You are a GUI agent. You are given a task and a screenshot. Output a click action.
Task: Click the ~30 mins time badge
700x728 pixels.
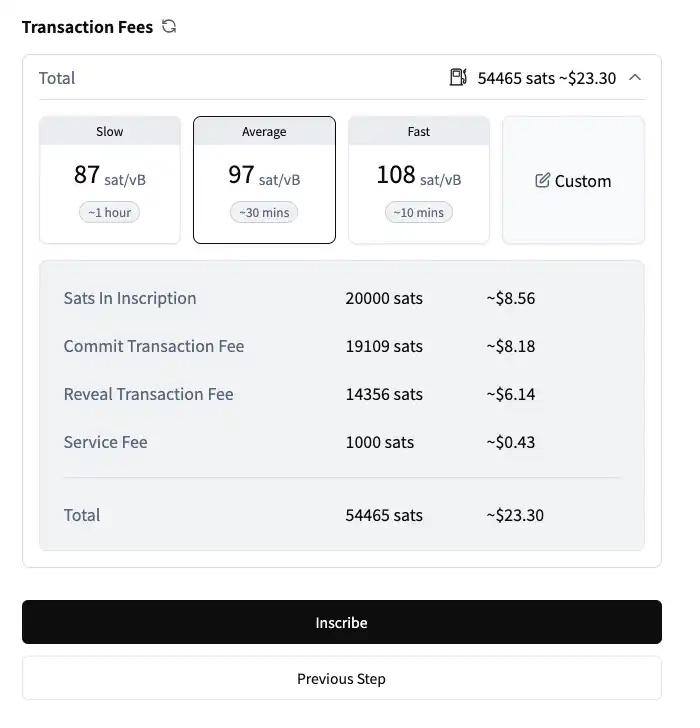pyautogui.click(x=264, y=213)
